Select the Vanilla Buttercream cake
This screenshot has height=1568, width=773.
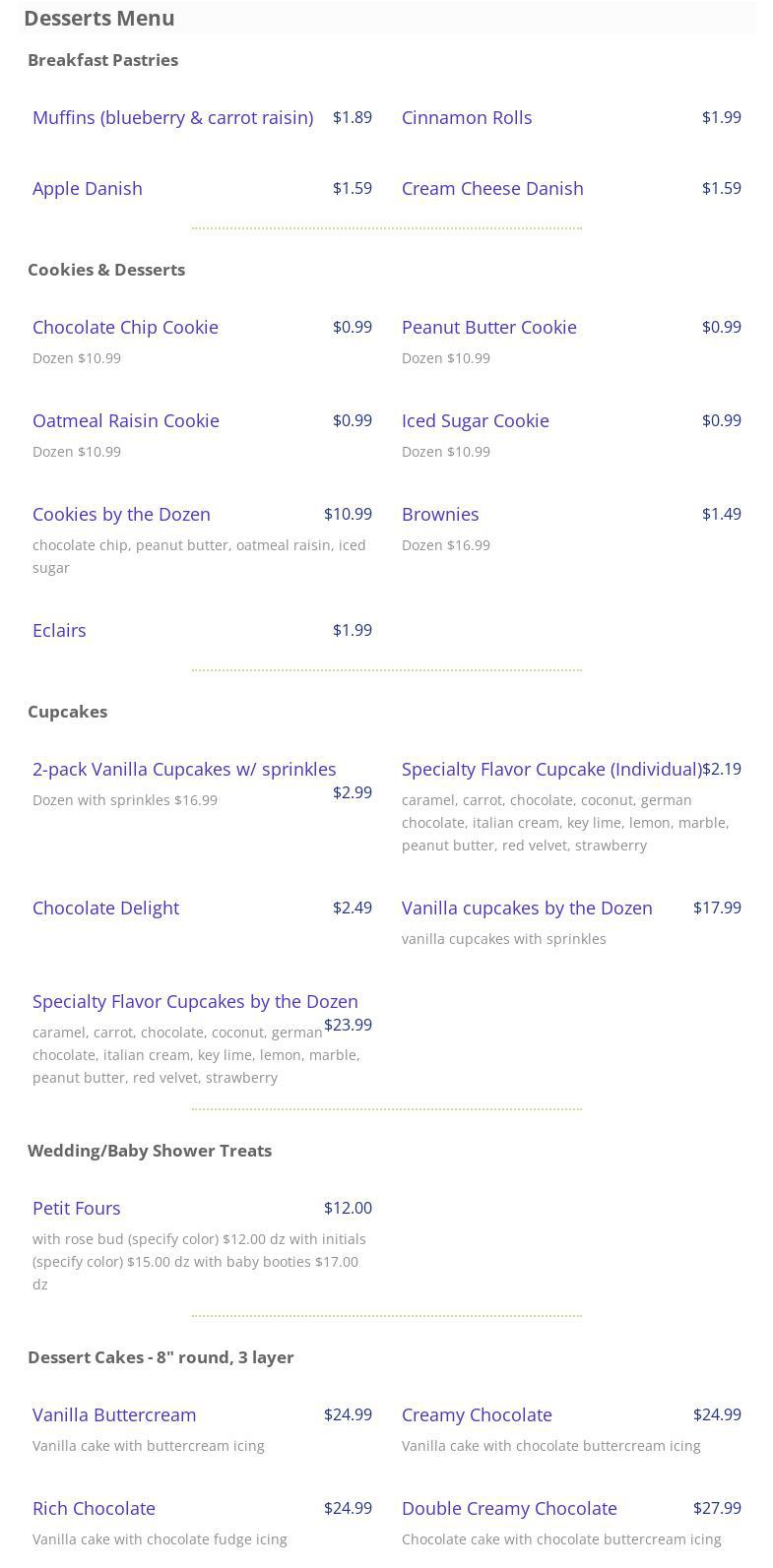point(114,1415)
